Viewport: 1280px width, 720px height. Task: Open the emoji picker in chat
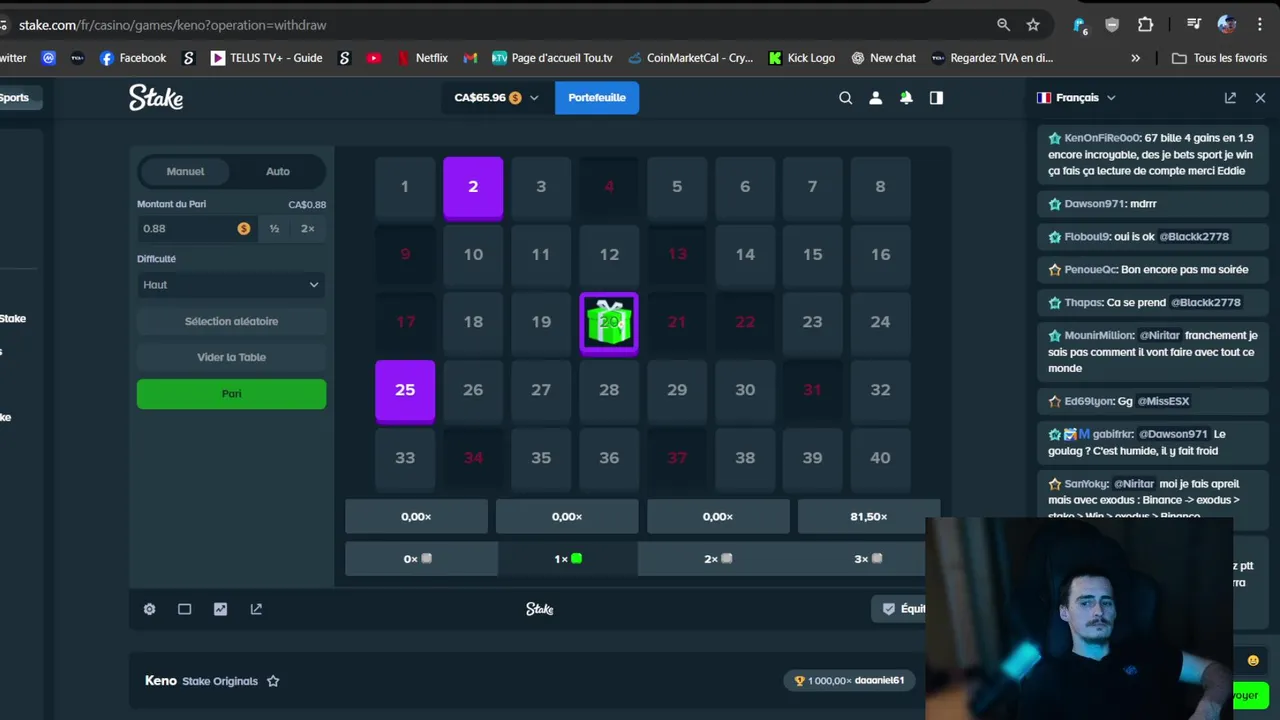click(1253, 660)
